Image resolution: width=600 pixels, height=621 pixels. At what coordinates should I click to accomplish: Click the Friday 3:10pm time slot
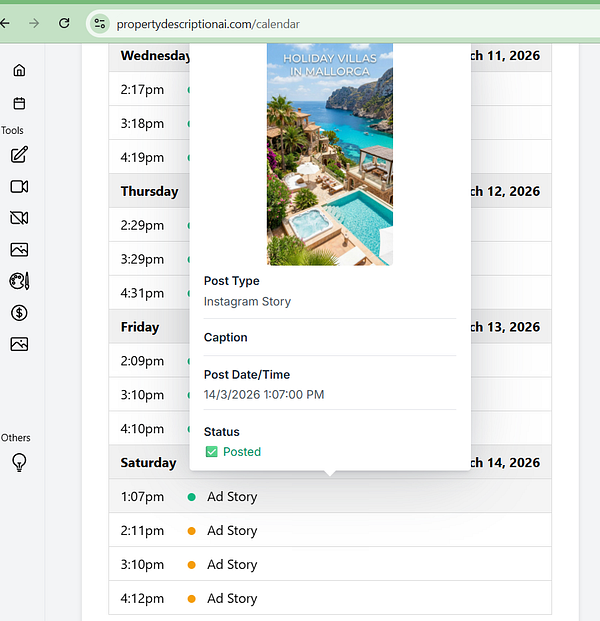142,395
